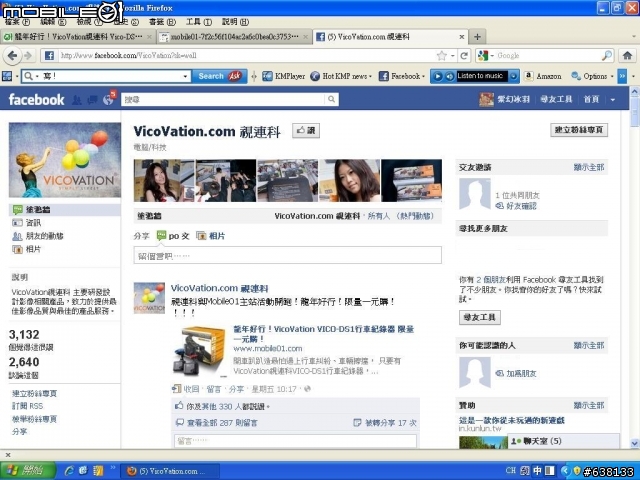
Task: Open first woman photo in page photo strip
Action: tap(164, 180)
